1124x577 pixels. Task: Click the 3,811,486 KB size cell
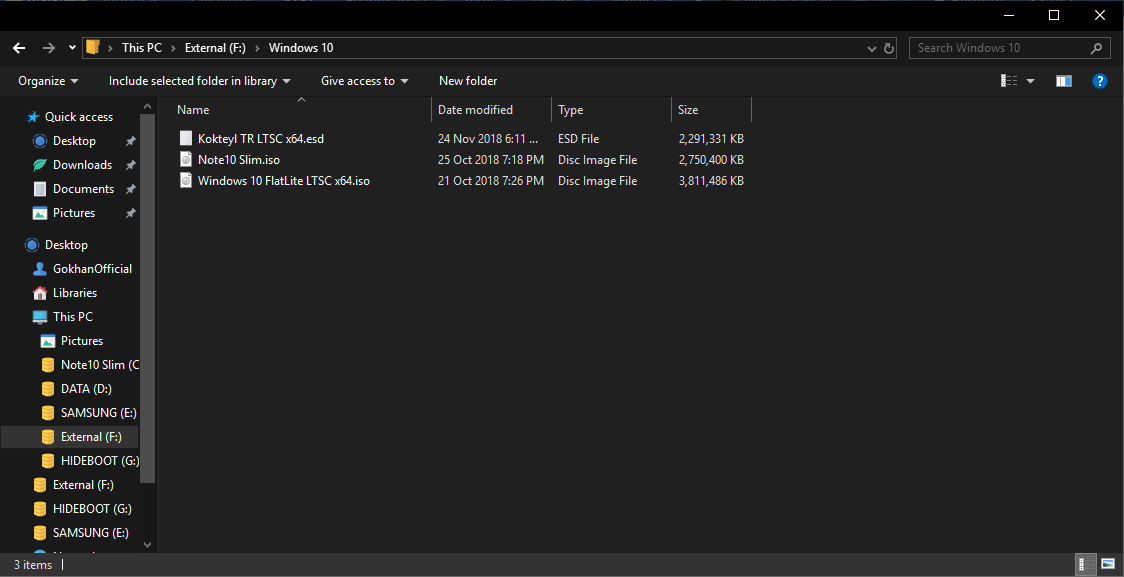(x=711, y=181)
